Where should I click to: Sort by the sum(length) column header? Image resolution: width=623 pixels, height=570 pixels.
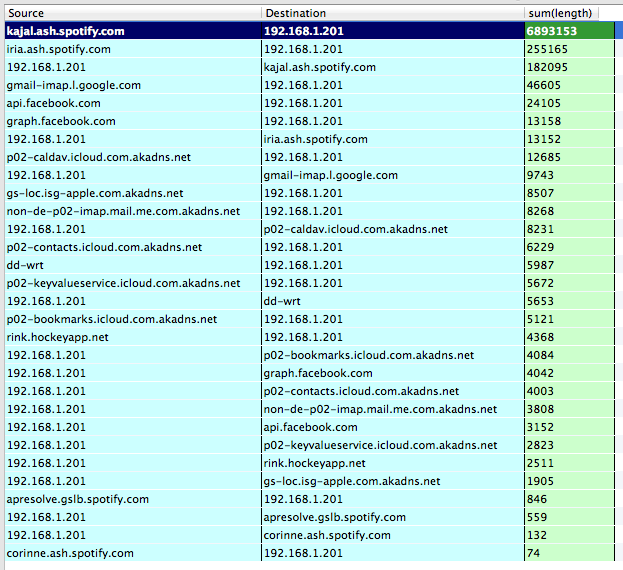561,13
